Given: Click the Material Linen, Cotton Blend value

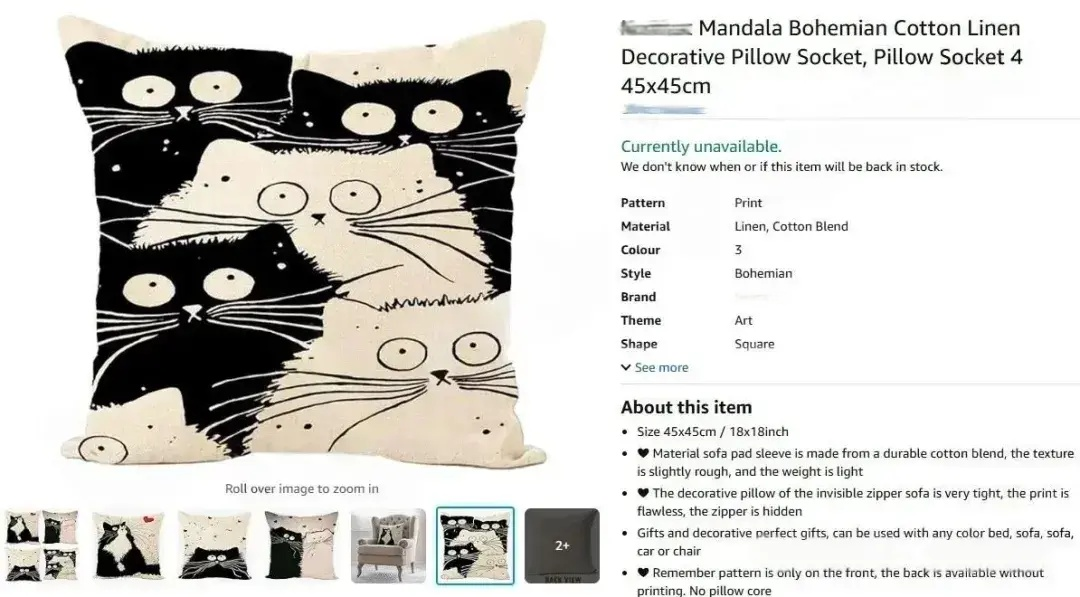Looking at the screenshot, I should coord(791,227).
